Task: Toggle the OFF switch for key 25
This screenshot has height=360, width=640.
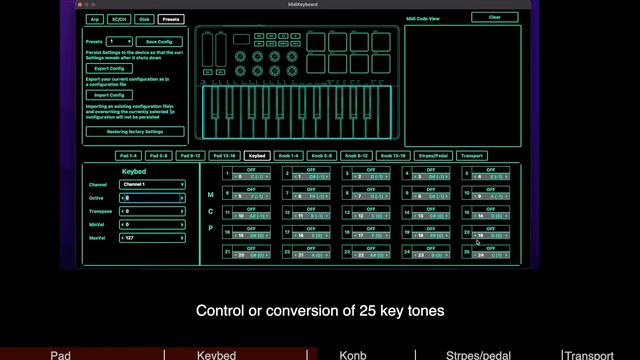Action: pos(491,248)
